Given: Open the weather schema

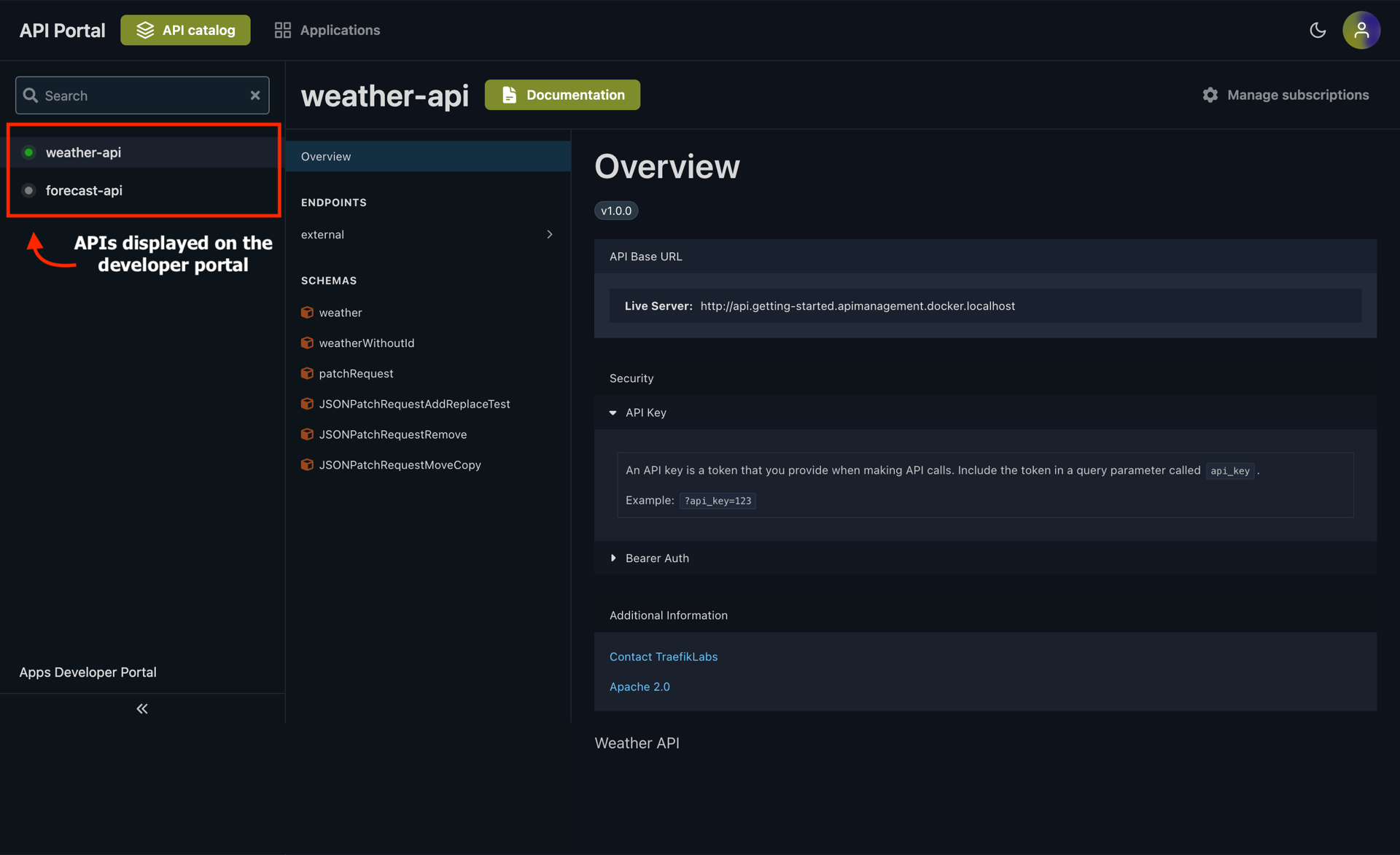Looking at the screenshot, I should point(340,312).
